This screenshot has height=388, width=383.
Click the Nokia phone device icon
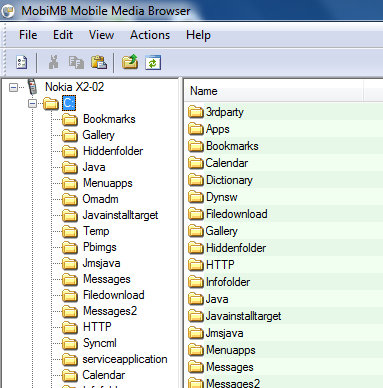point(32,87)
